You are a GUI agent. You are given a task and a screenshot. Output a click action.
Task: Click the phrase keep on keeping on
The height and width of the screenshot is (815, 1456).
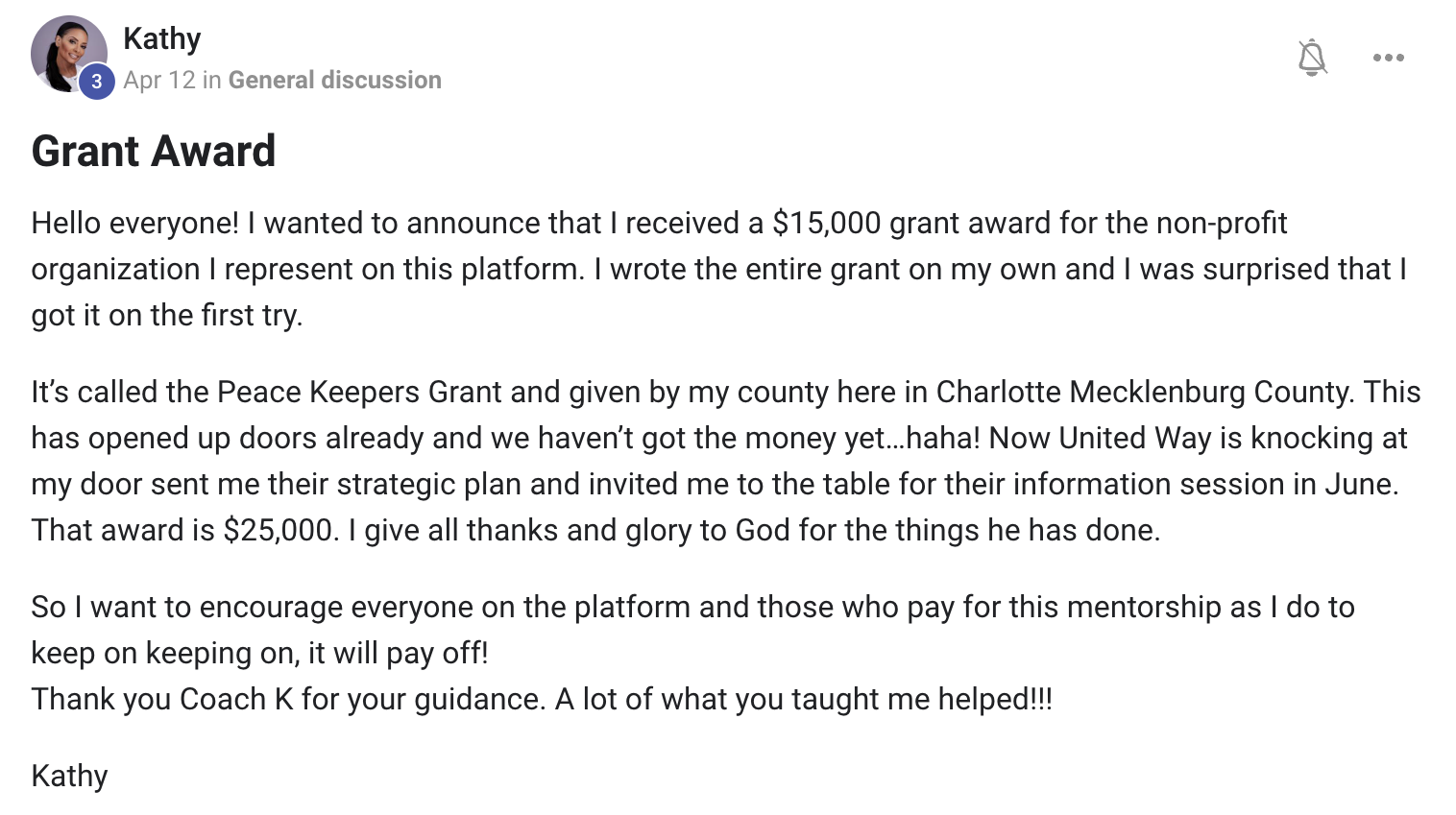tap(164, 653)
